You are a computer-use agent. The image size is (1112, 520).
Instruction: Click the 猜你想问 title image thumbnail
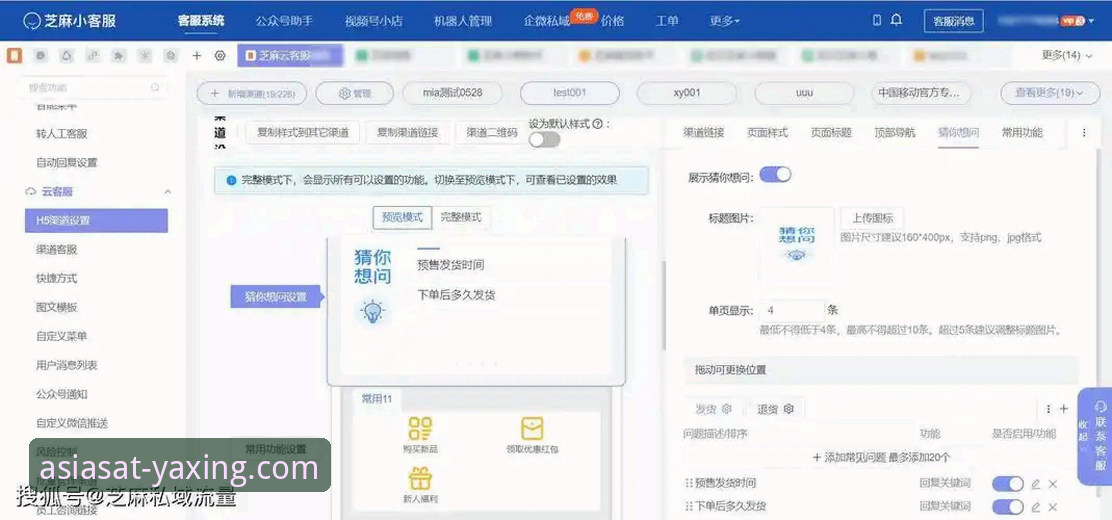tap(796, 244)
